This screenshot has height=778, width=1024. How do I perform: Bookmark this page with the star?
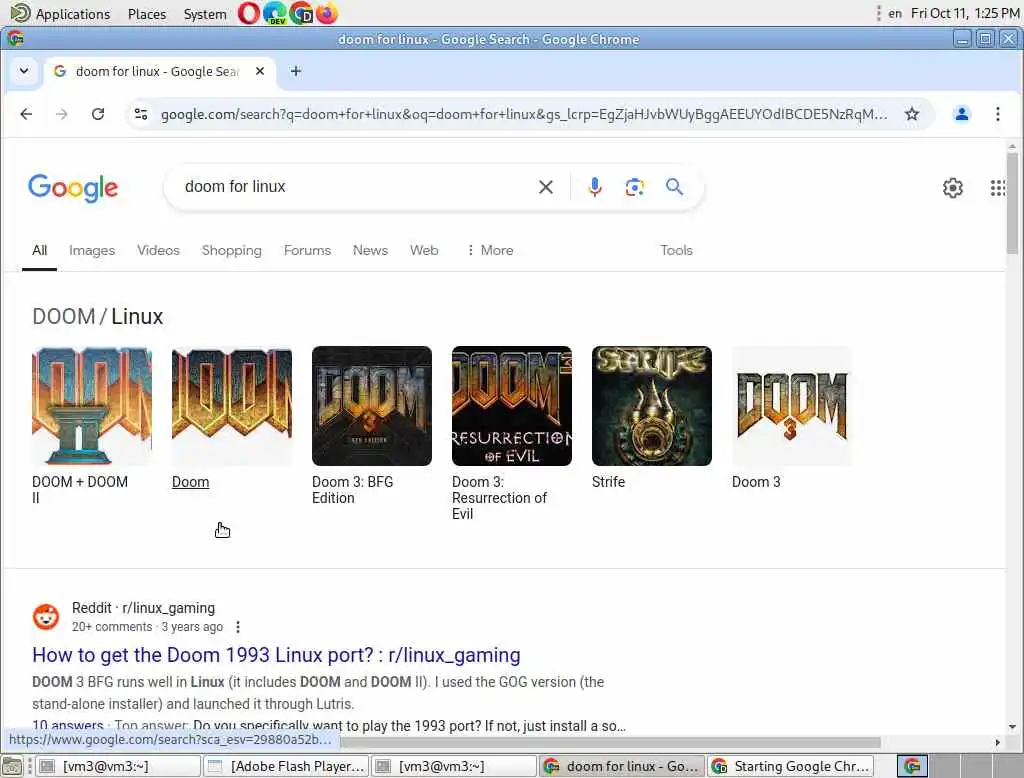tap(912, 114)
